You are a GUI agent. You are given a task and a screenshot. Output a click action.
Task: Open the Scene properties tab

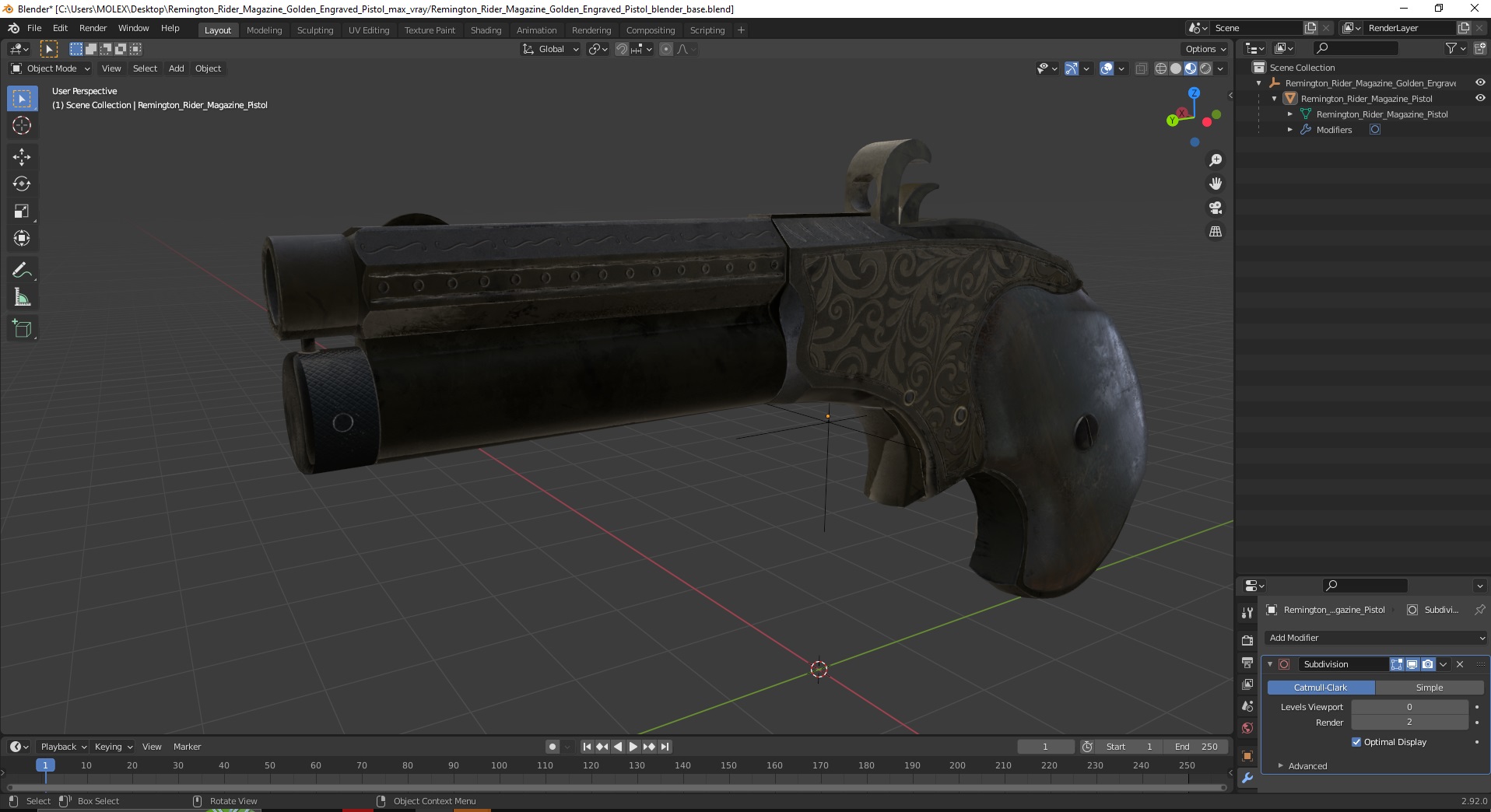[1247, 706]
